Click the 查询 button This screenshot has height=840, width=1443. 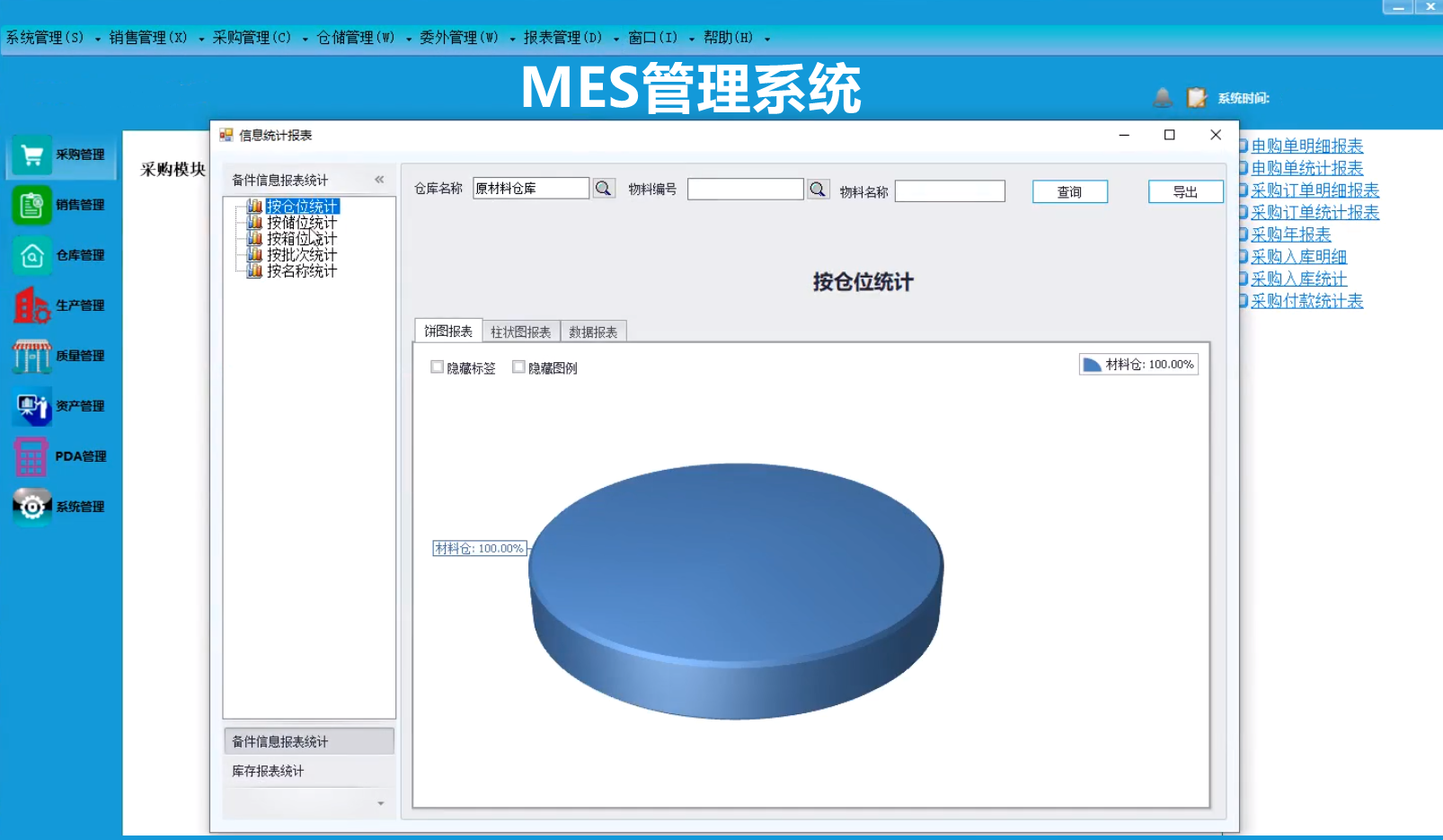[x=1070, y=191]
